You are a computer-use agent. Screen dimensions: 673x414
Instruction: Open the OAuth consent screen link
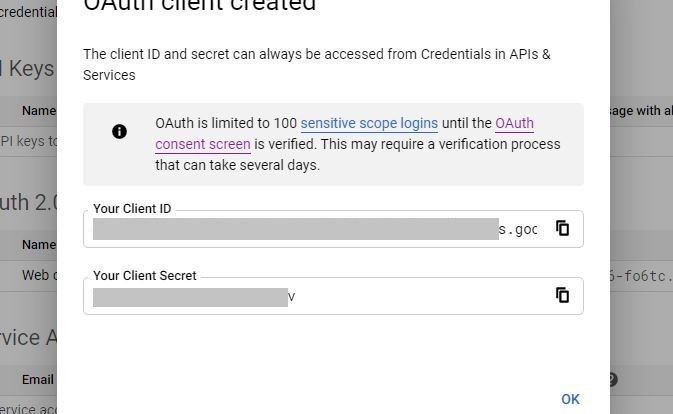coord(345,133)
